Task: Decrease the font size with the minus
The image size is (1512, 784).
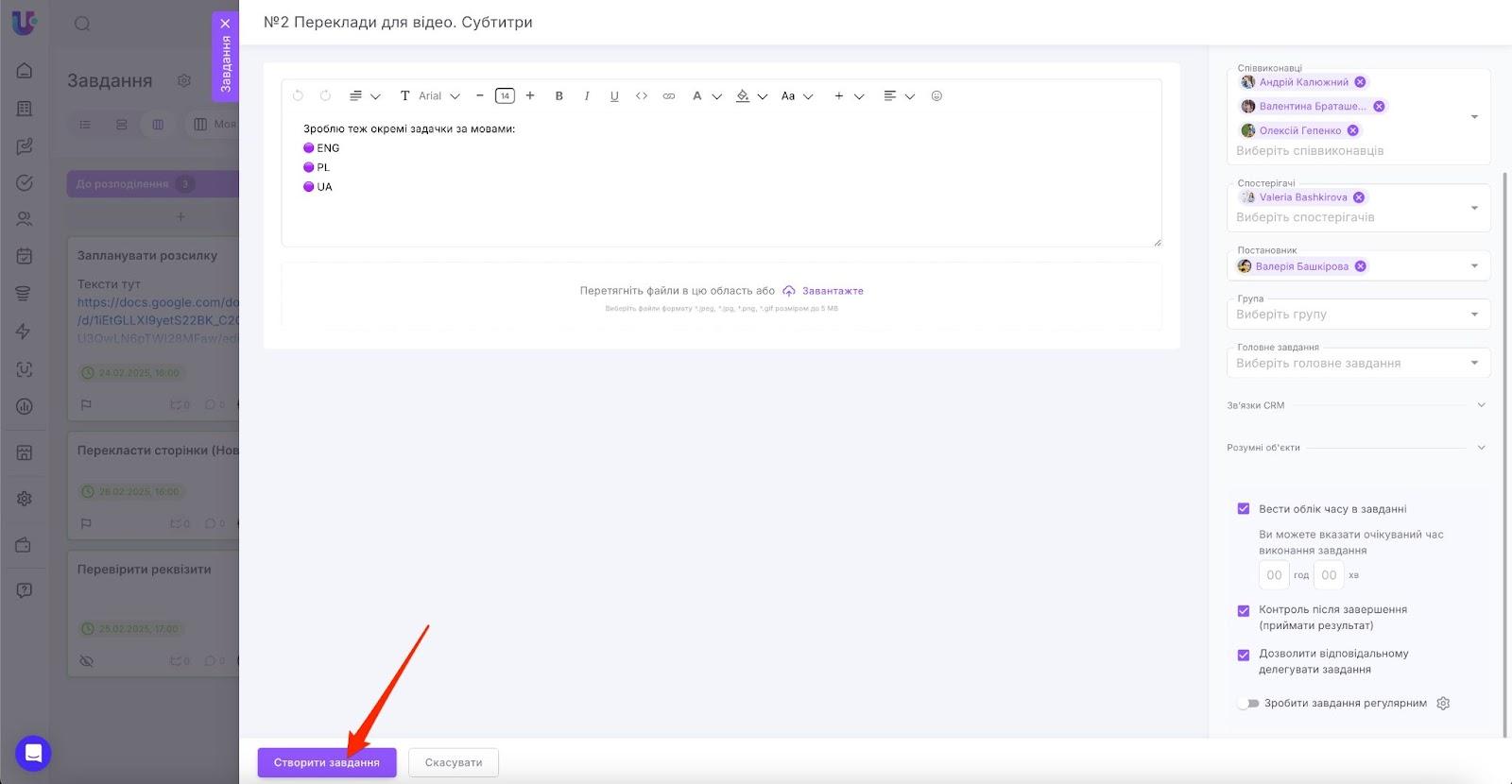Action: [x=480, y=95]
